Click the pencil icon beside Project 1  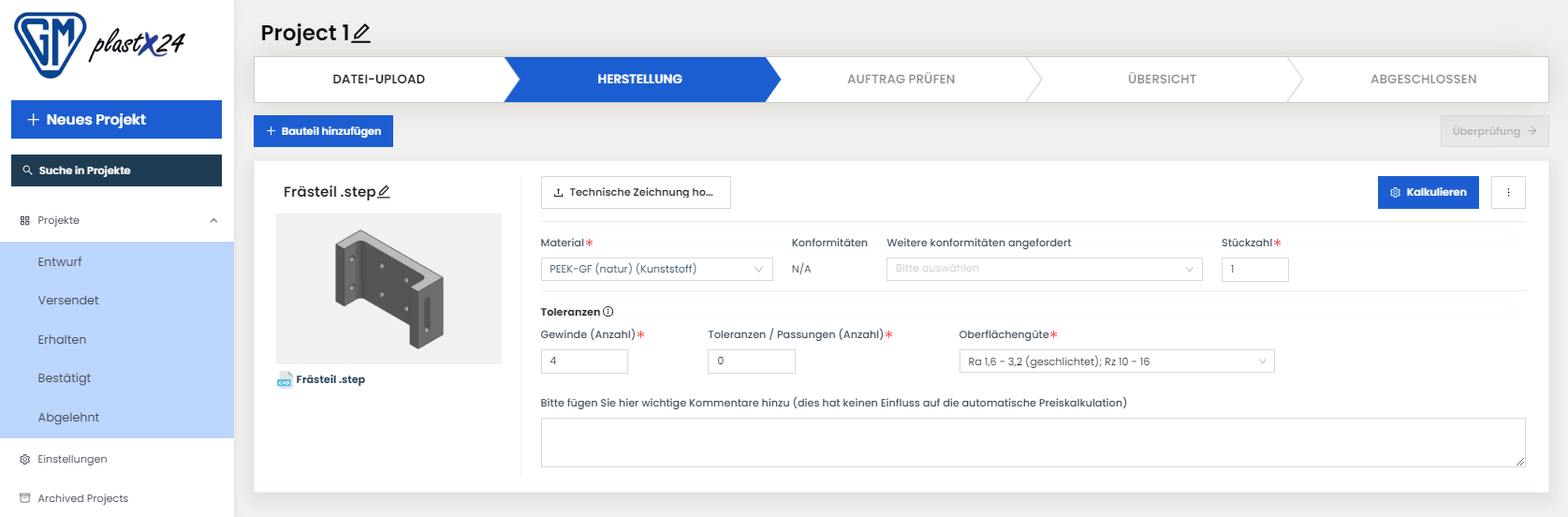(361, 34)
